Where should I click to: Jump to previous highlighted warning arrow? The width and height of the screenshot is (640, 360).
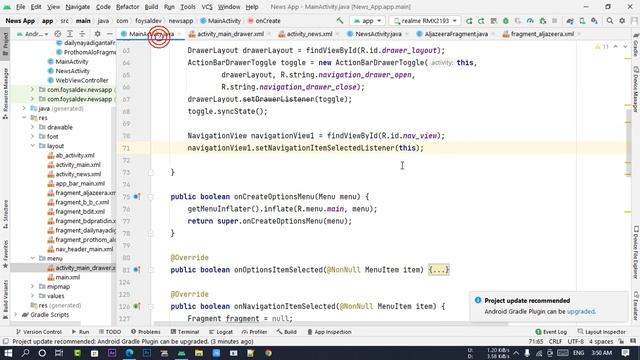point(616,47)
